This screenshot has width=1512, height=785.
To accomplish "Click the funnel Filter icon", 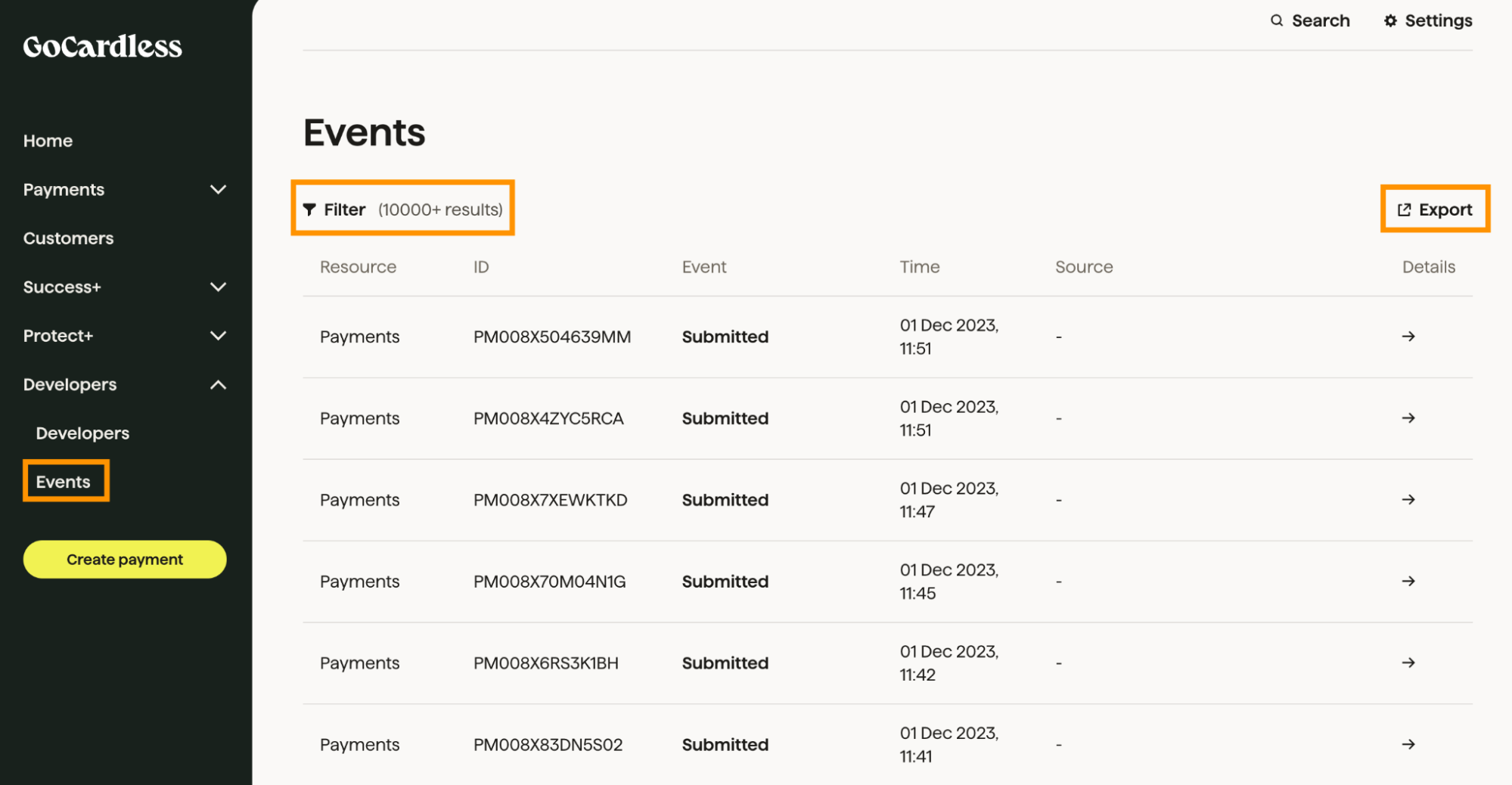I will point(309,209).
